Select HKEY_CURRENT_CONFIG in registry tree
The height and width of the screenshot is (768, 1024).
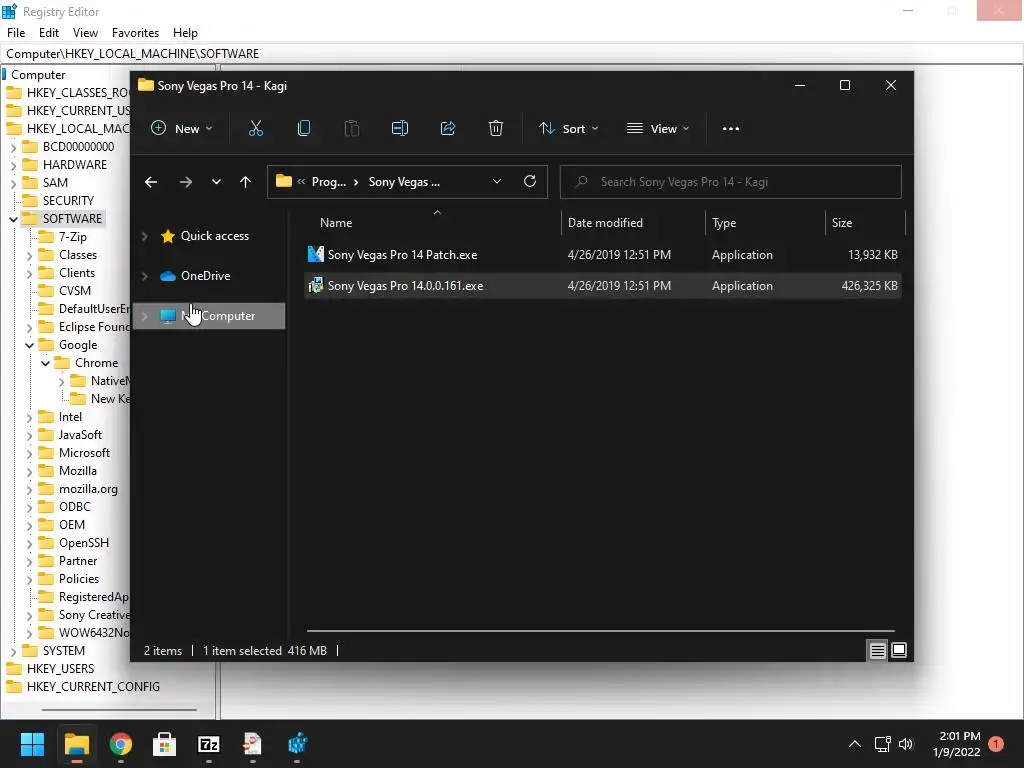93,687
